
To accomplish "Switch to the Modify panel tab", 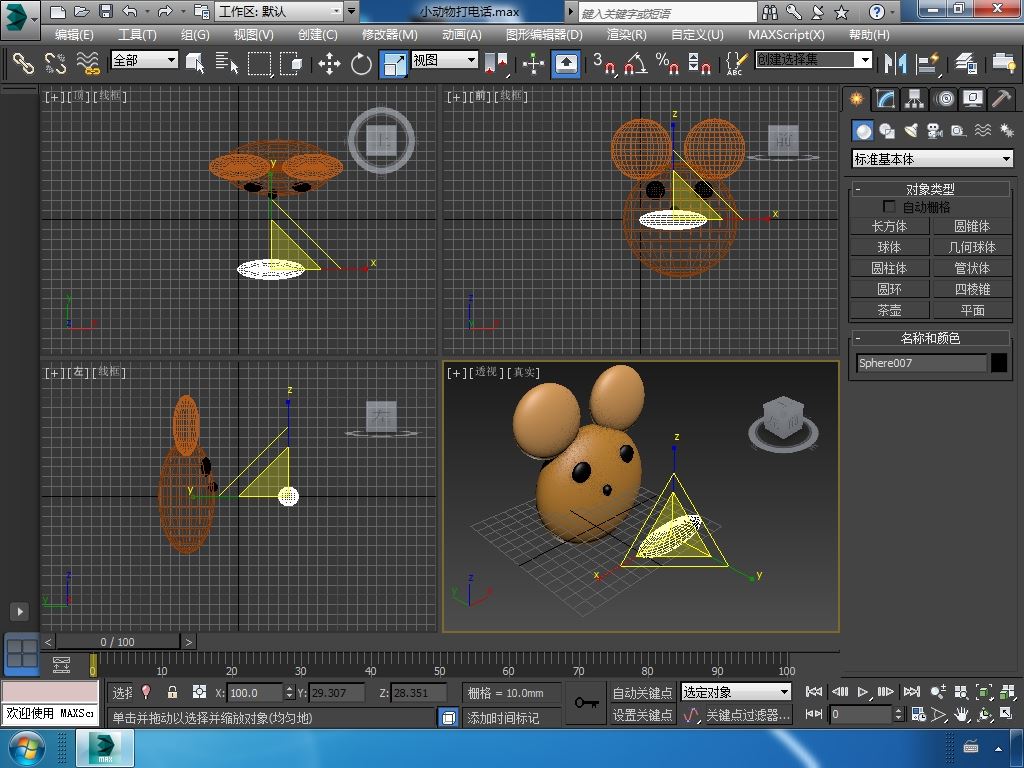I will [x=886, y=99].
